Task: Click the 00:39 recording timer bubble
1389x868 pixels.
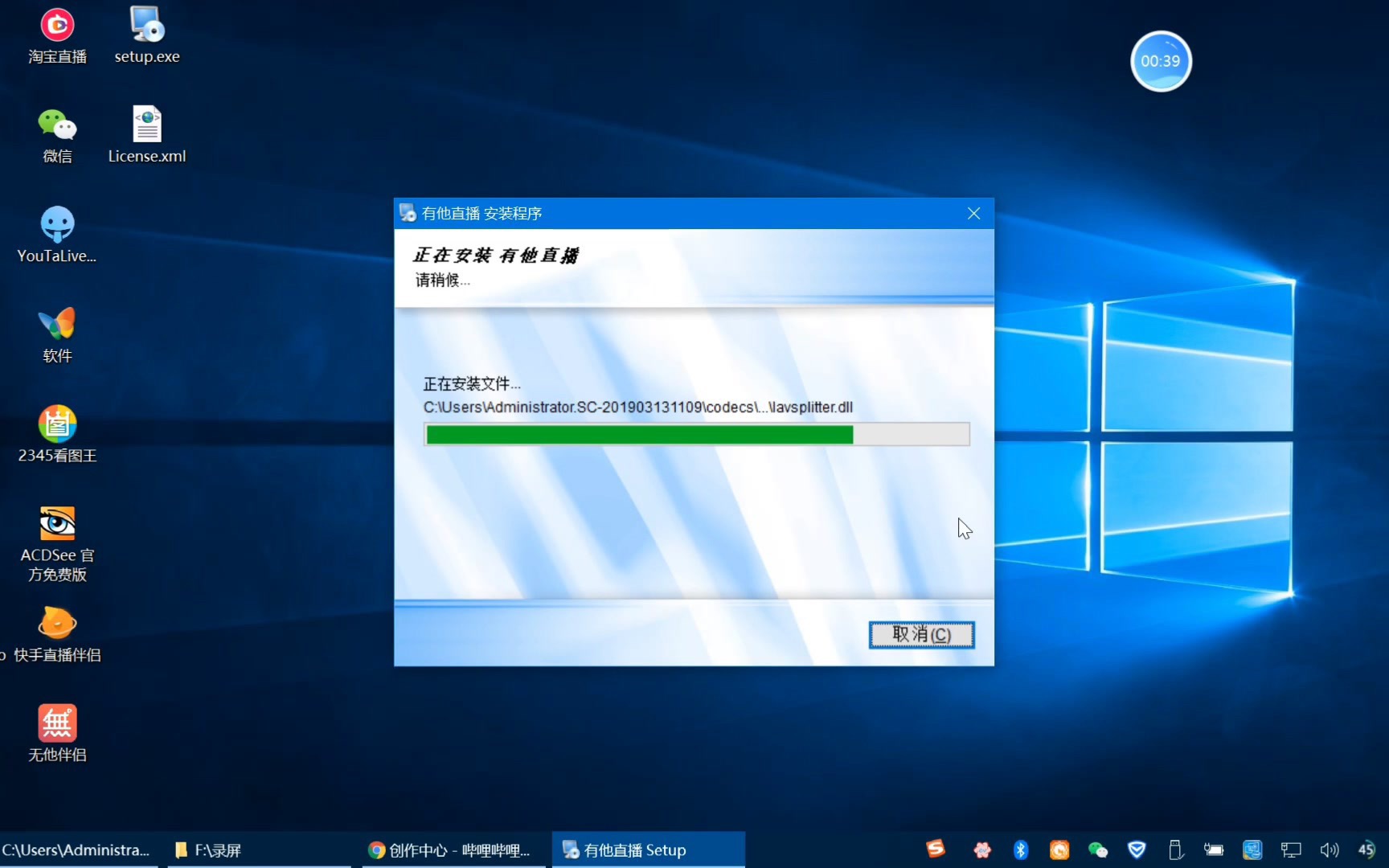Action: coord(1161,61)
